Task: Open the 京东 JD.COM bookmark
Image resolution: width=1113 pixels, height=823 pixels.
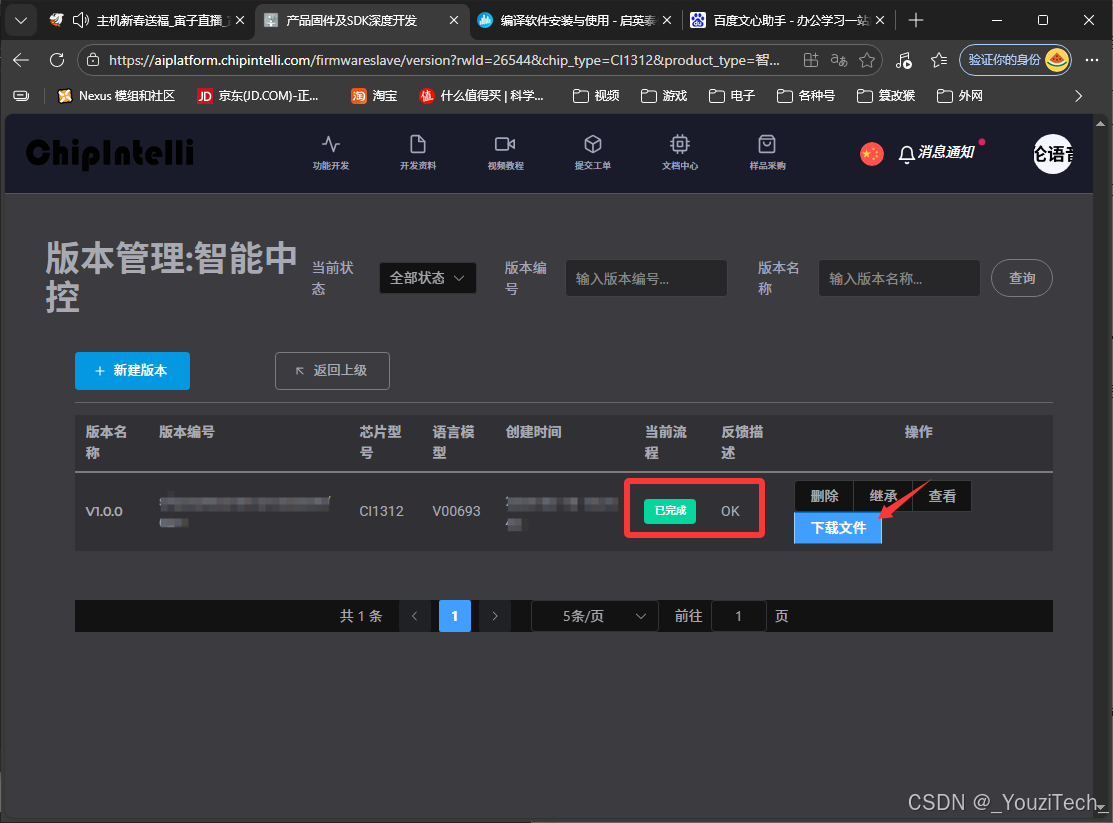Action: coord(258,96)
